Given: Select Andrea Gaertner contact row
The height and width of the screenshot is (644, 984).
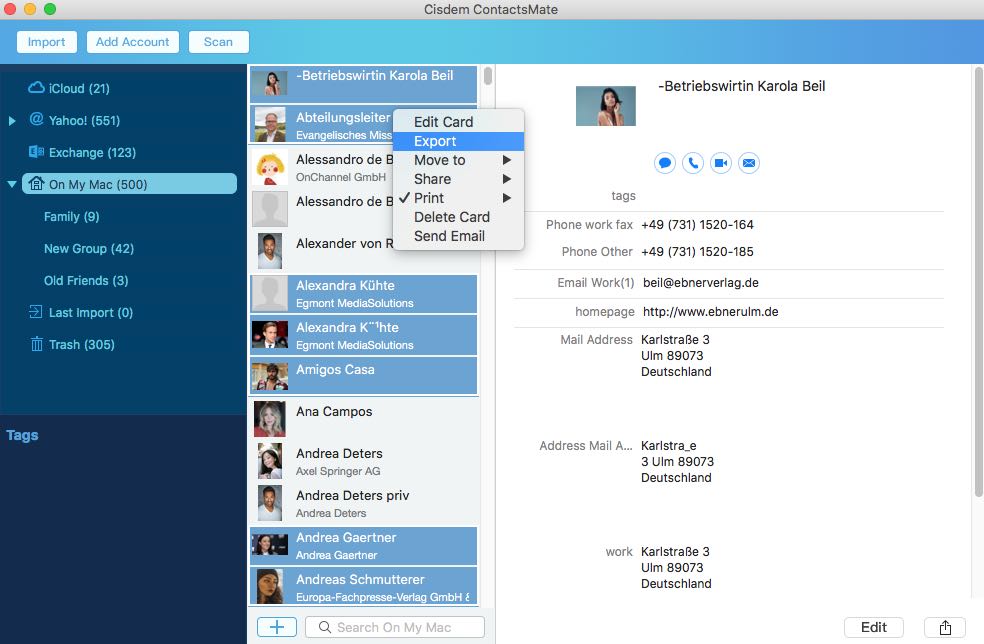Looking at the screenshot, I should [363, 545].
